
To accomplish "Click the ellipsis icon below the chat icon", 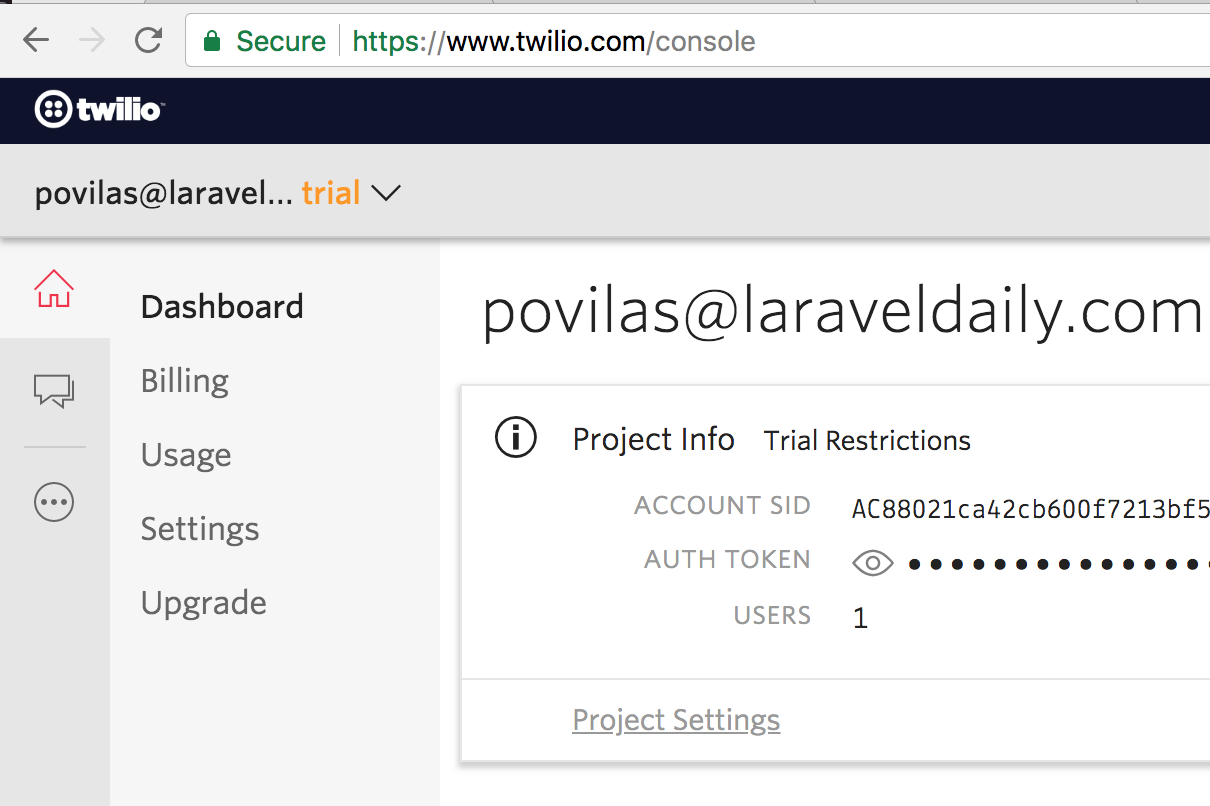I will pyautogui.click(x=54, y=502).
